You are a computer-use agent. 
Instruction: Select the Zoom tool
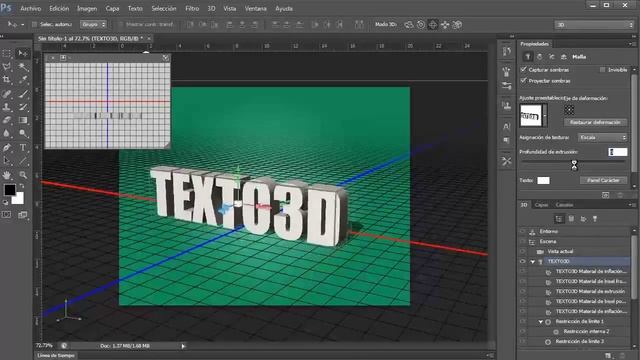22,175
